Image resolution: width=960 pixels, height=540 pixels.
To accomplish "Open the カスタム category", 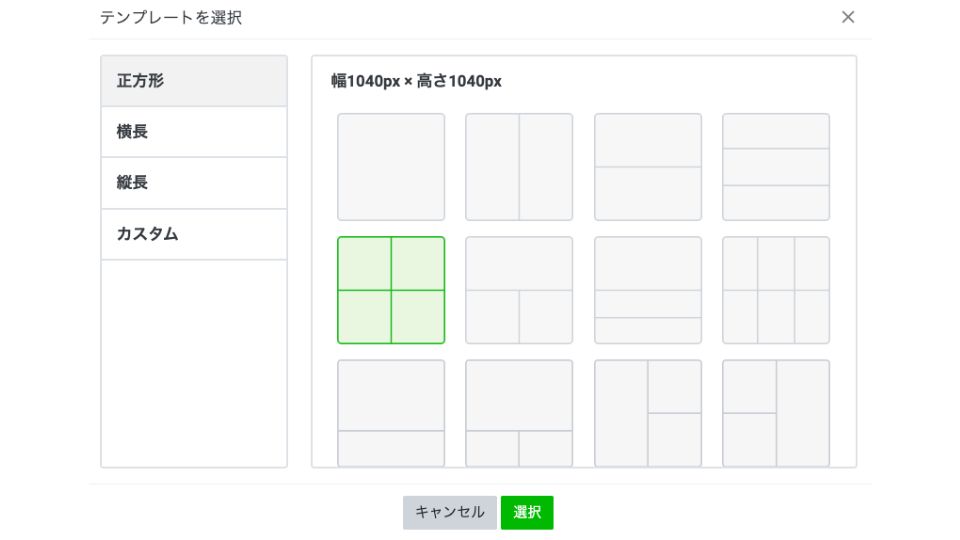I will (x=194, y=234).
